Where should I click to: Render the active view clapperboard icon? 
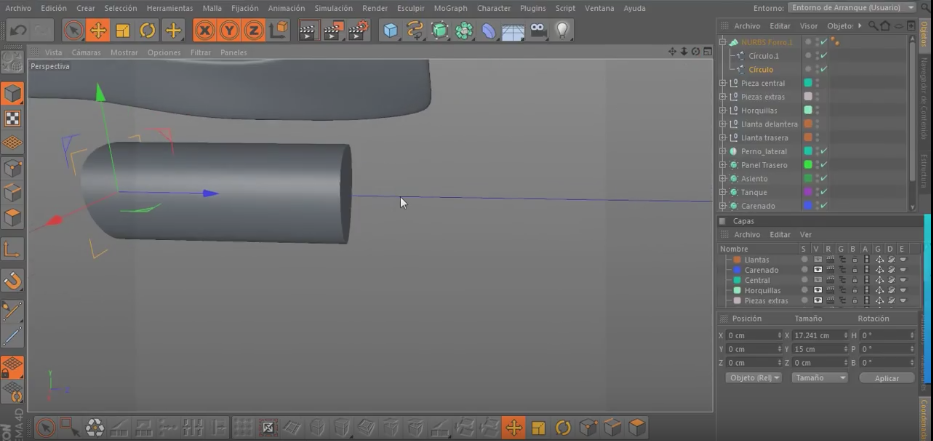(x=308, y=30)
